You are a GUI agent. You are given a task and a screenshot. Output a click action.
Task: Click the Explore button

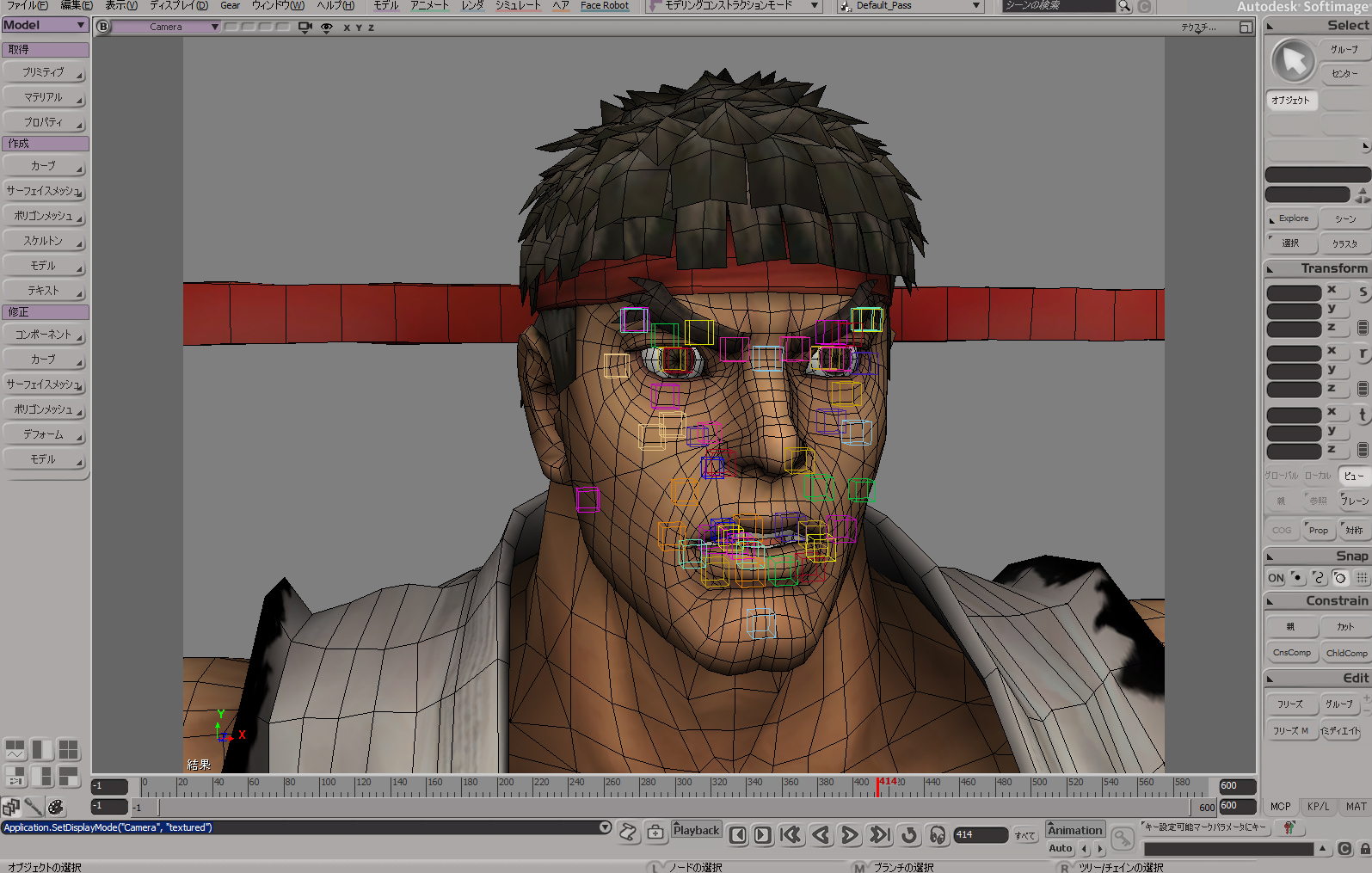1292,218
